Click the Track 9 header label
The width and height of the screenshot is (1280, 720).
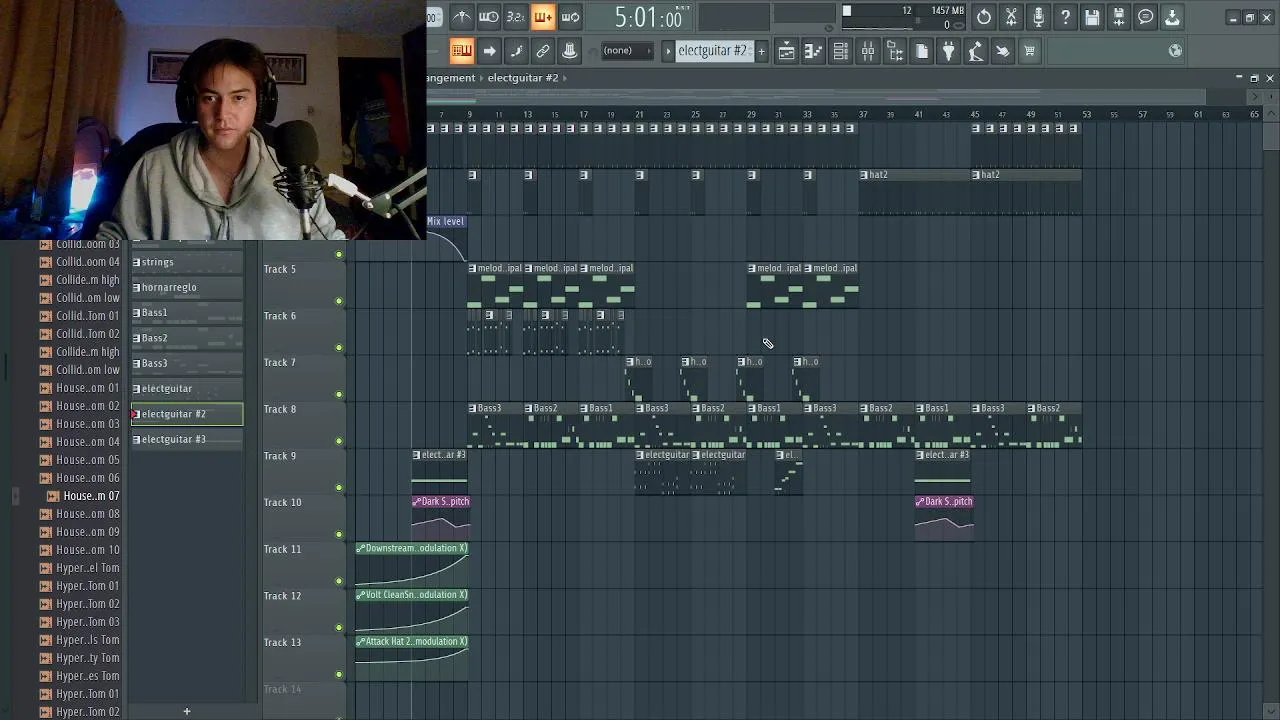(x=280, y=456)
